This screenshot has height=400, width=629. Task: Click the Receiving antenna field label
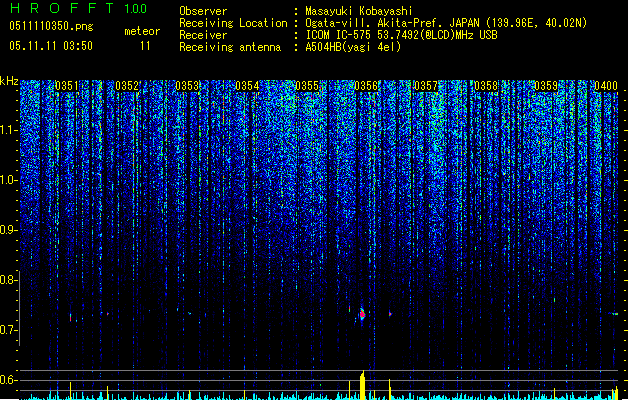click(230, 47)
